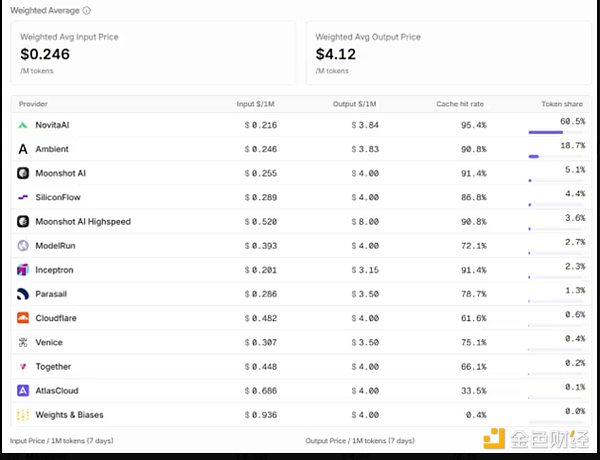Click the NovitaAI provider logo icon
This screenshot has height=460, width=600.
(x=23, y=125)
